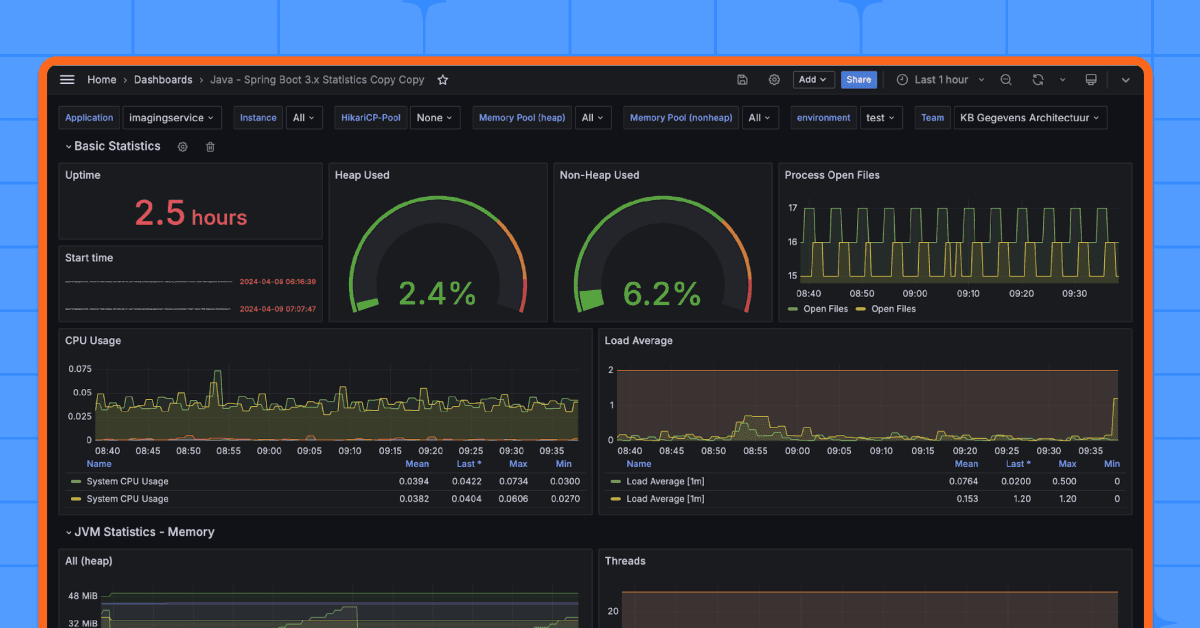Enable kiosk TV view mode
The width and height of the screenshot is (1200, 628).
[1091, 79]
